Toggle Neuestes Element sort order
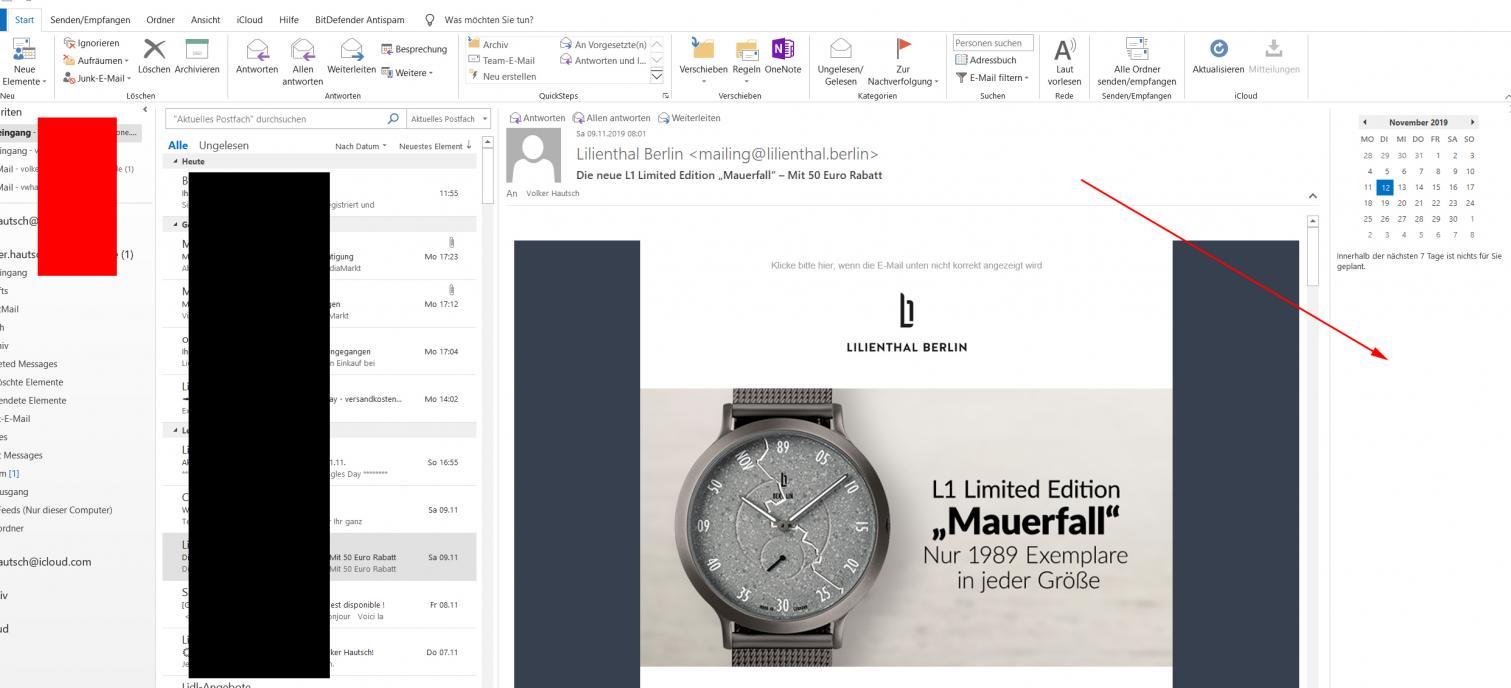The height and width of the screenshot is (688, 1511). (435, 146)
